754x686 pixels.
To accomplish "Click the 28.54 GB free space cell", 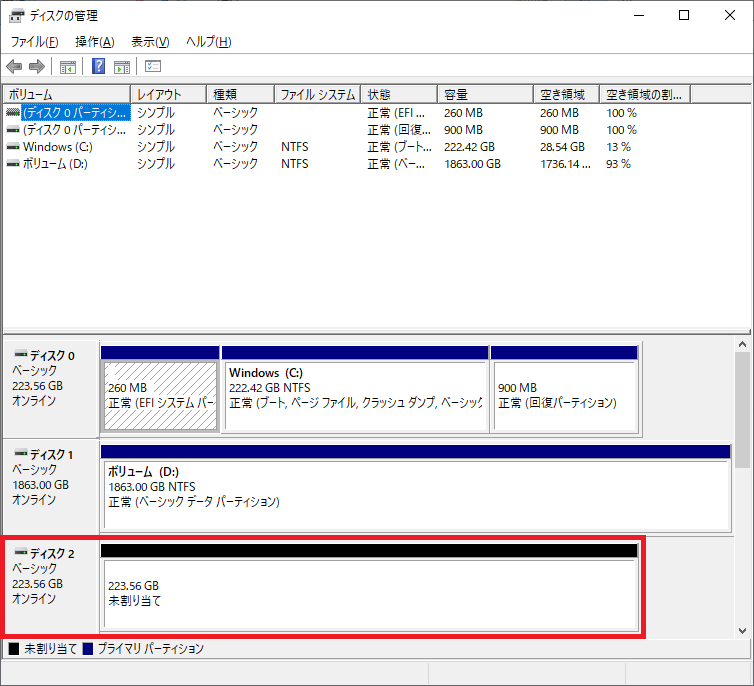I will tap(562, 147).
